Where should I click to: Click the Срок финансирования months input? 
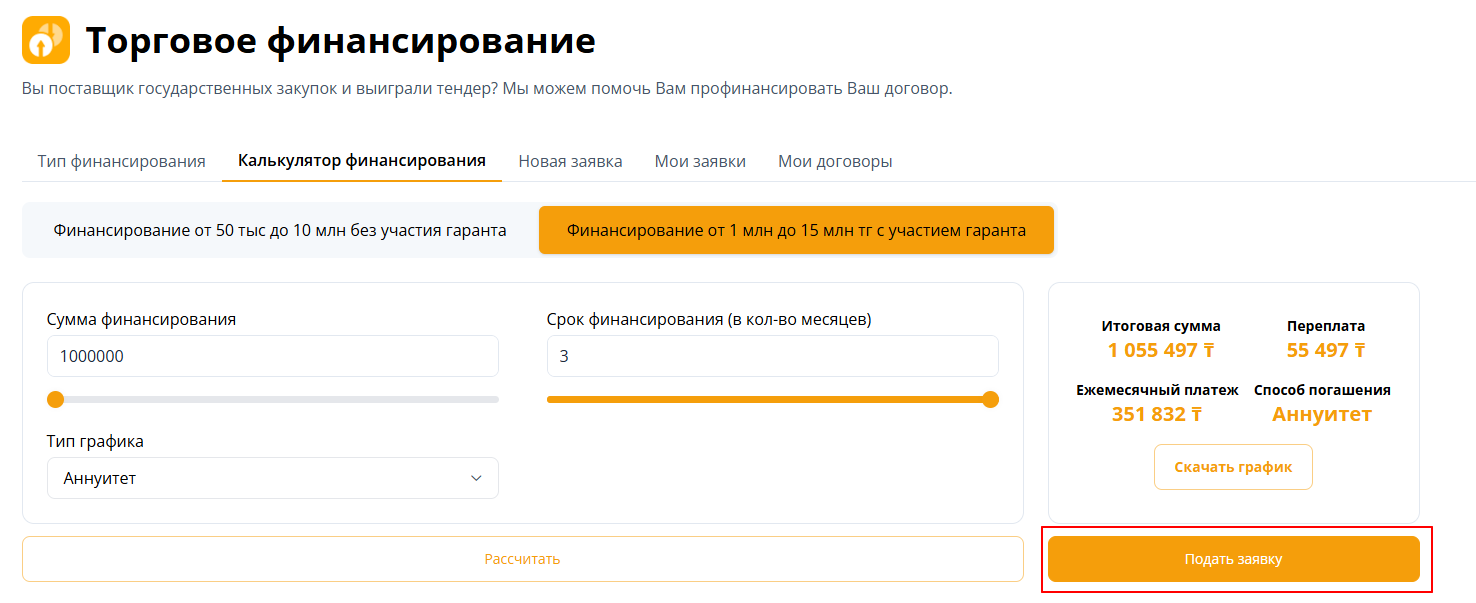point(773,356)
